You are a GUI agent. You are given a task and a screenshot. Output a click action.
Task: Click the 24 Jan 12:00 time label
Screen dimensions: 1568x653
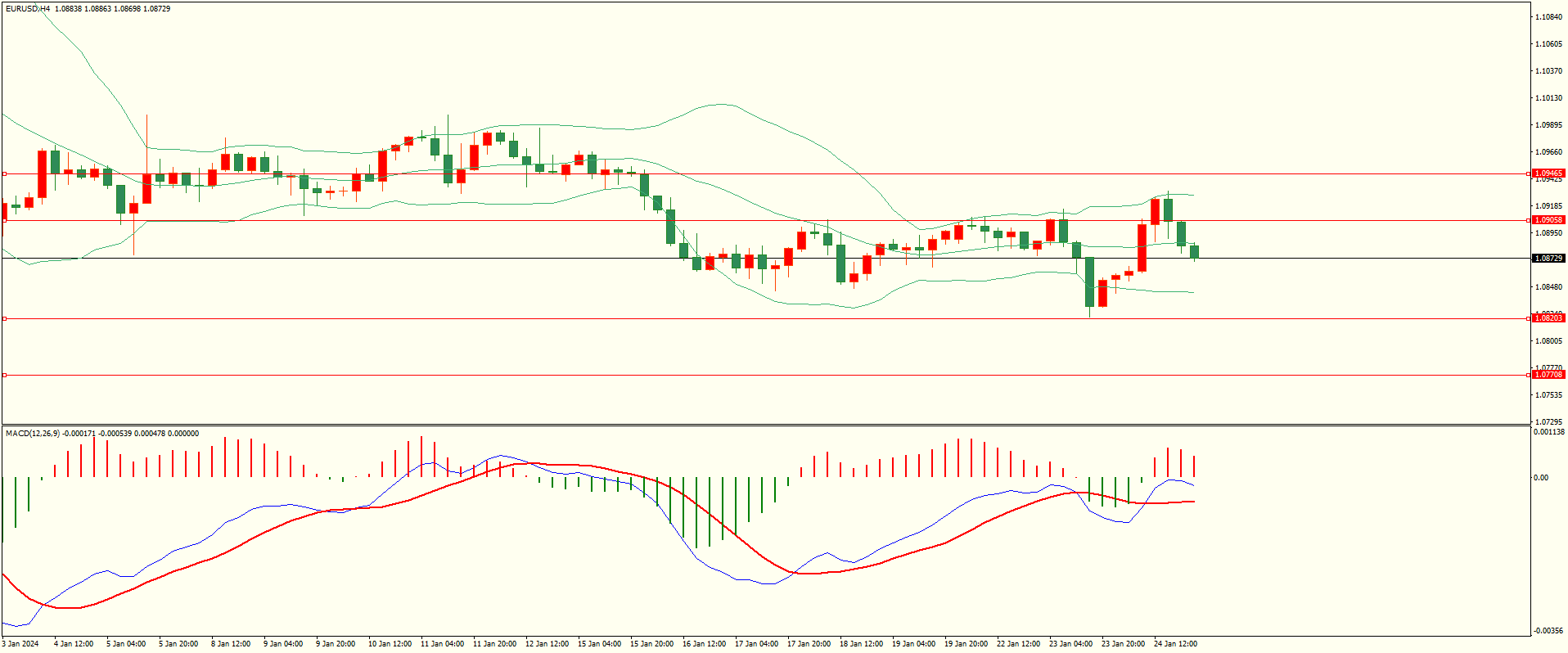[1175, 644]
